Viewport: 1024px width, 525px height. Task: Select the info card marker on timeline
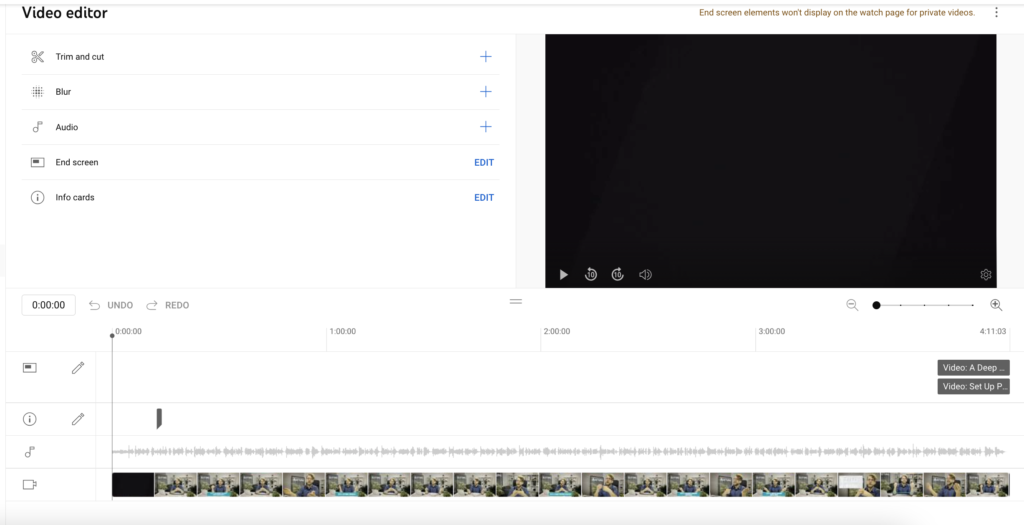click(x=159, y=418)
